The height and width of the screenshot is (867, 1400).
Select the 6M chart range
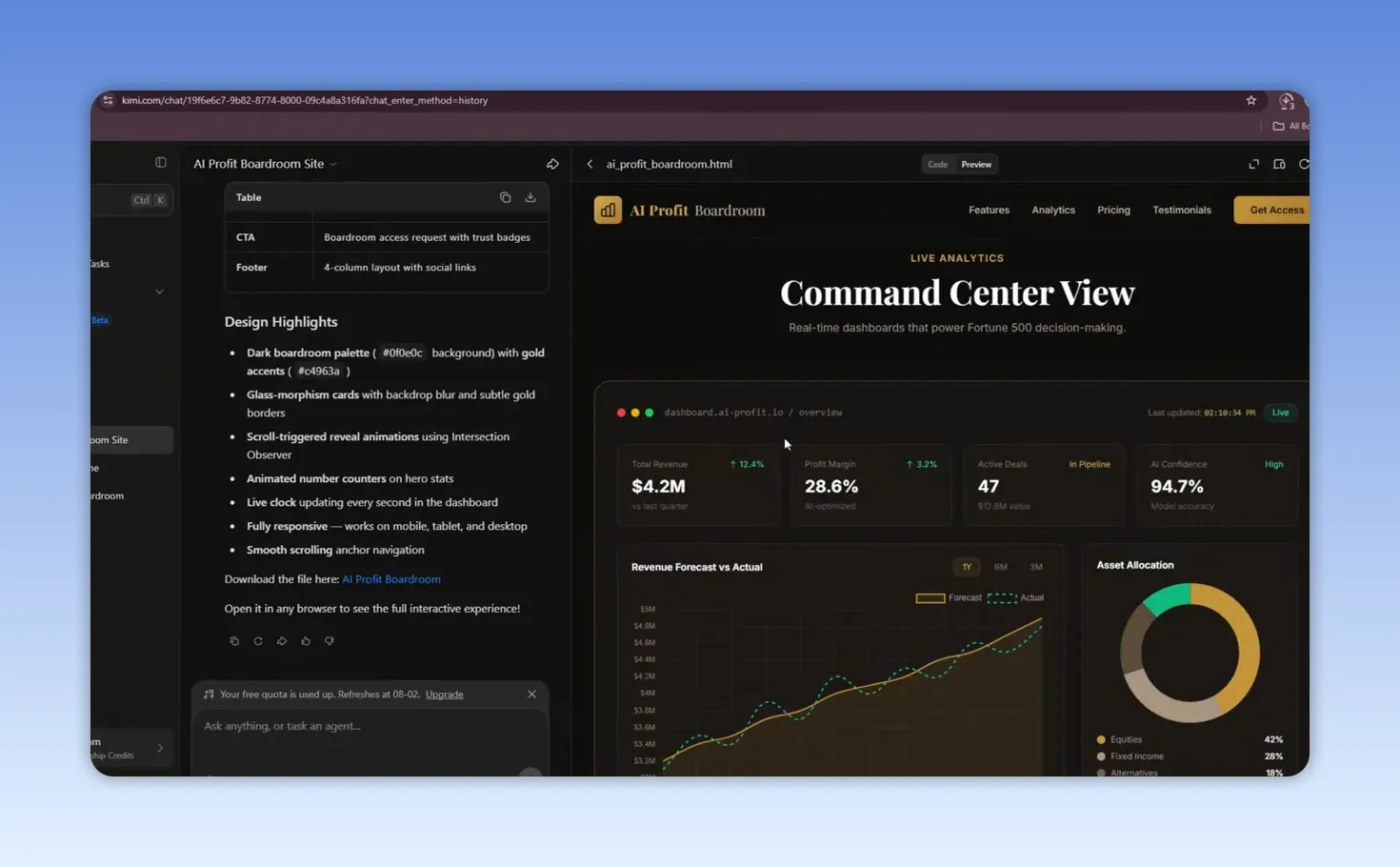(1001, 567)
